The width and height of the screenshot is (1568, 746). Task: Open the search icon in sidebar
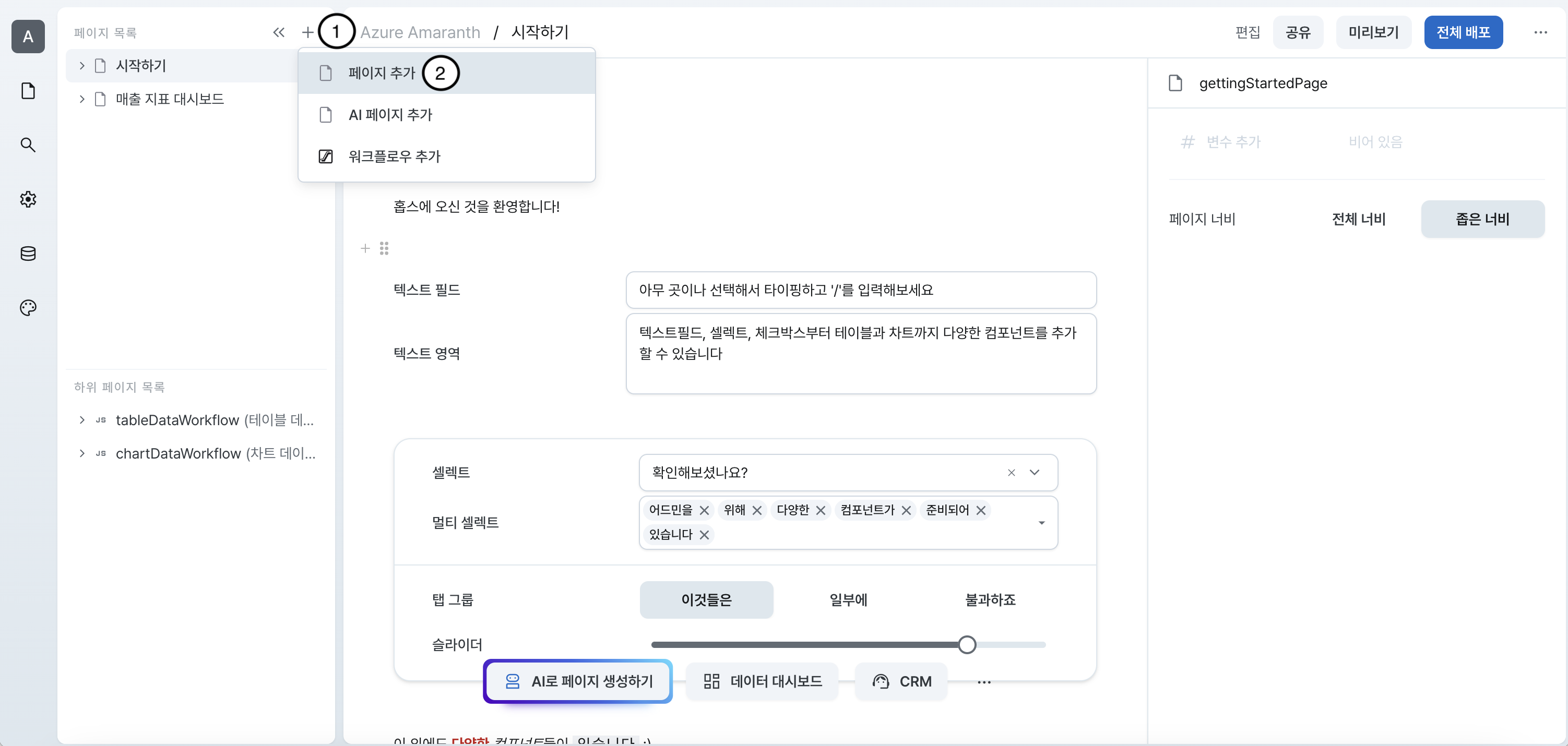point(28,145)
